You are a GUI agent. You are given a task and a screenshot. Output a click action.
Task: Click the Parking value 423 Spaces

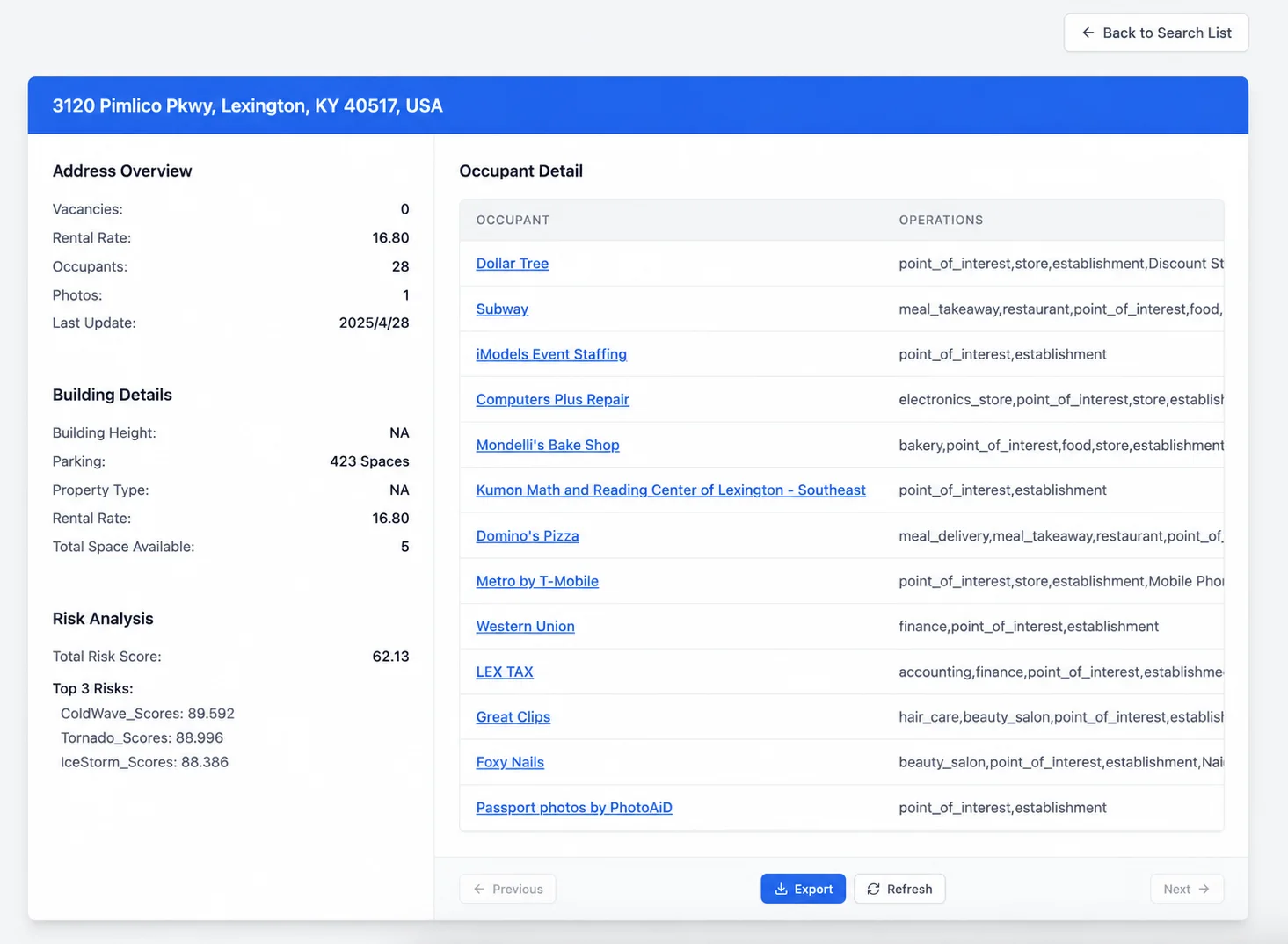(x=369, y=461)
